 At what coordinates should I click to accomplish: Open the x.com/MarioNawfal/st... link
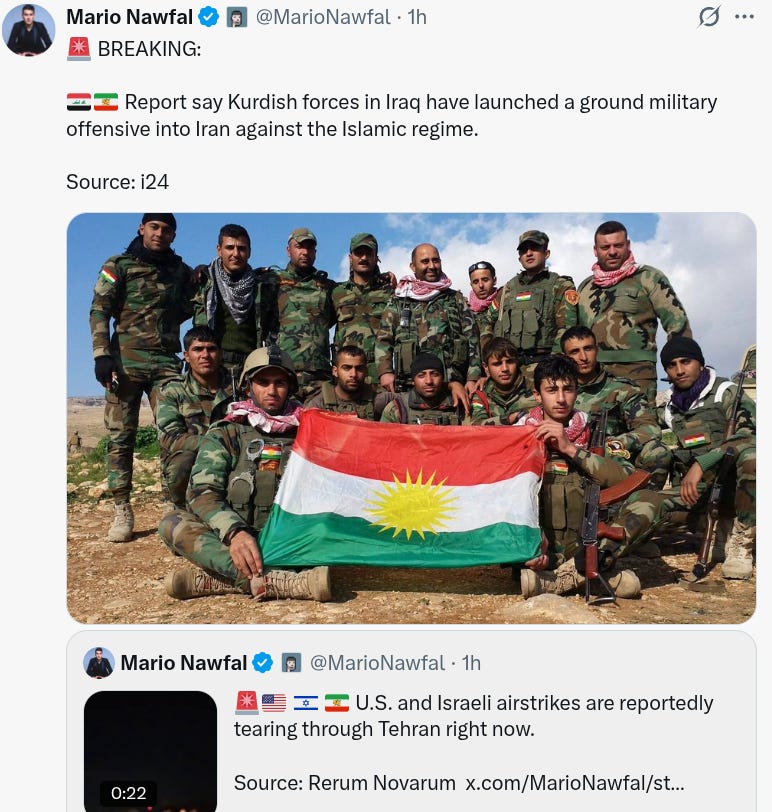[x=575, y=783]
